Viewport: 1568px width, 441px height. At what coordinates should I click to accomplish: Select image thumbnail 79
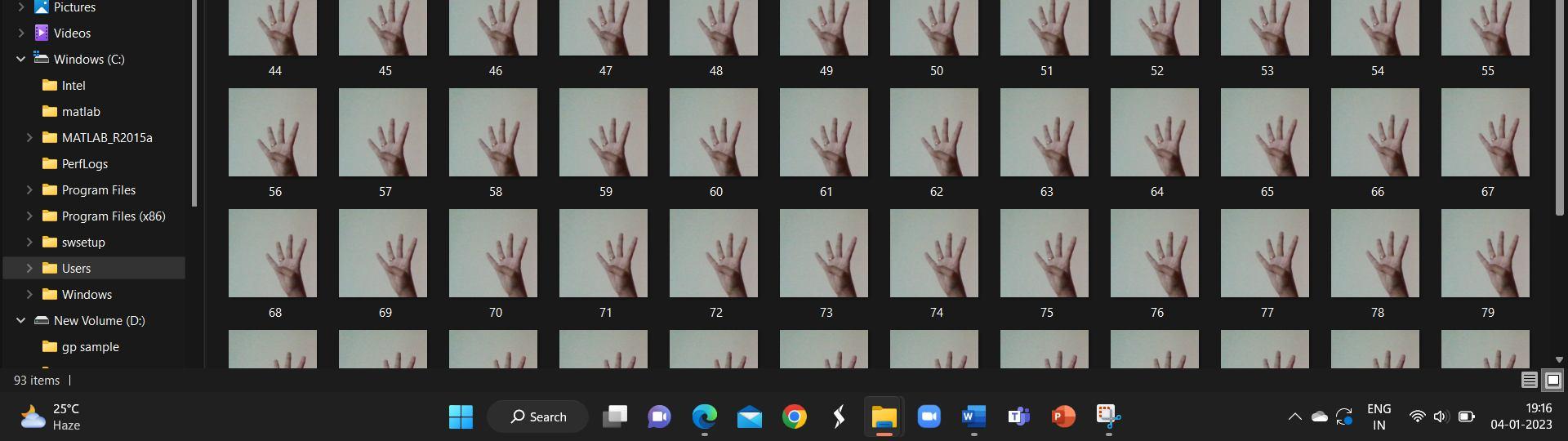click(x=1486, y=253)
